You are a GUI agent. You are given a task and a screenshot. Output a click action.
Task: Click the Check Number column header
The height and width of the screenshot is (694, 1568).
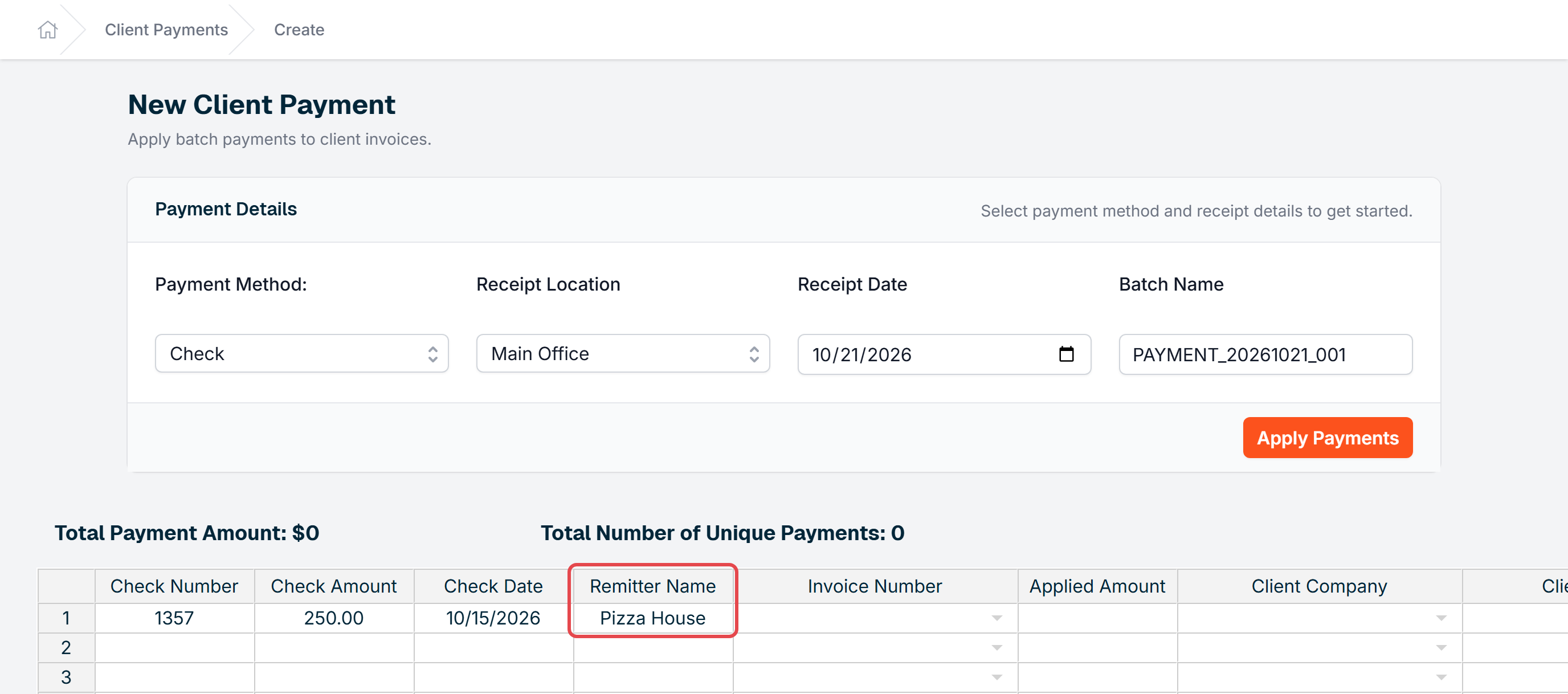[x=175, y=586]
